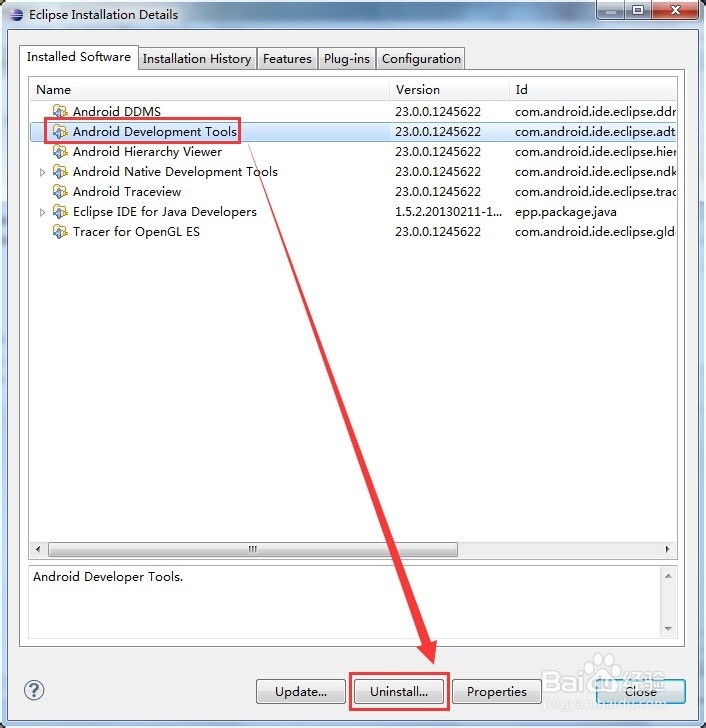Sort list by the Id column header
This screenshot has width=706, height=728.
pos(593,89)
